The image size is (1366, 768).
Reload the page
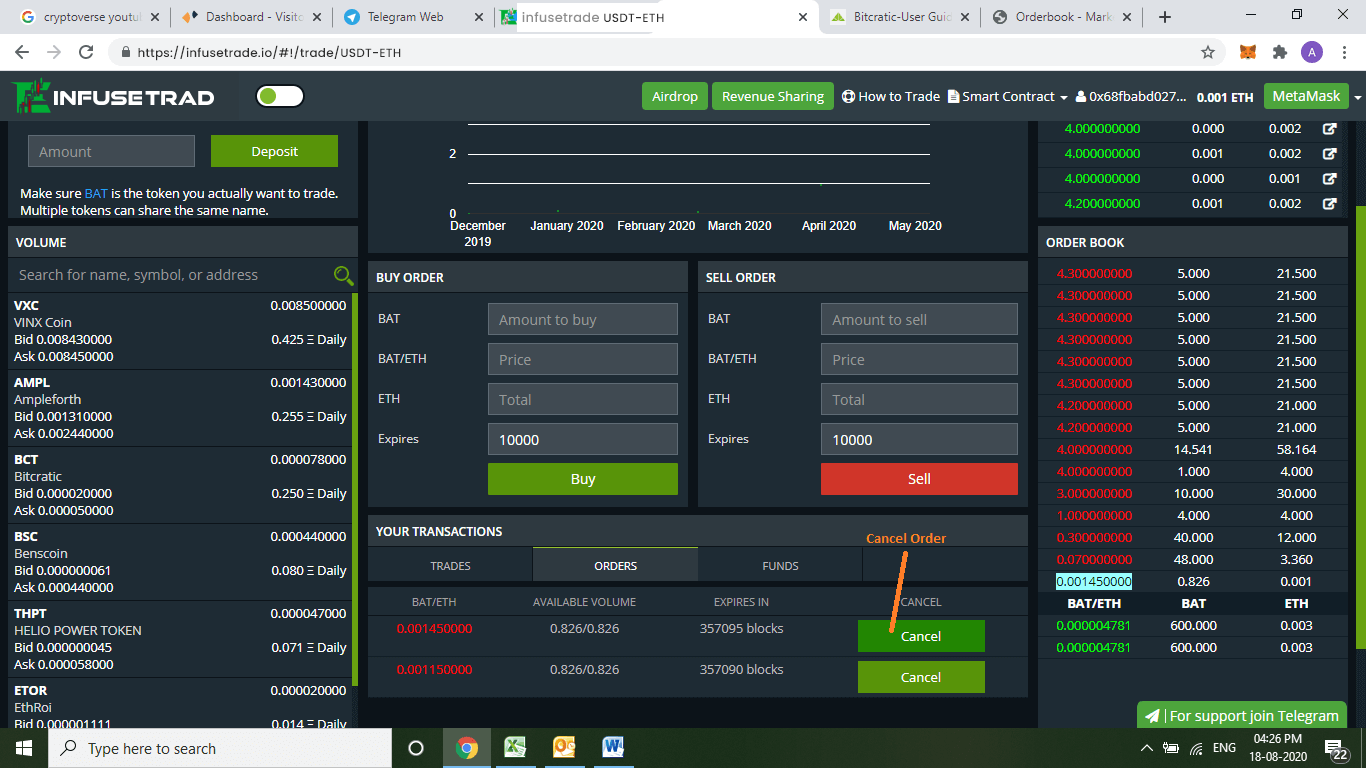[86, 52]
